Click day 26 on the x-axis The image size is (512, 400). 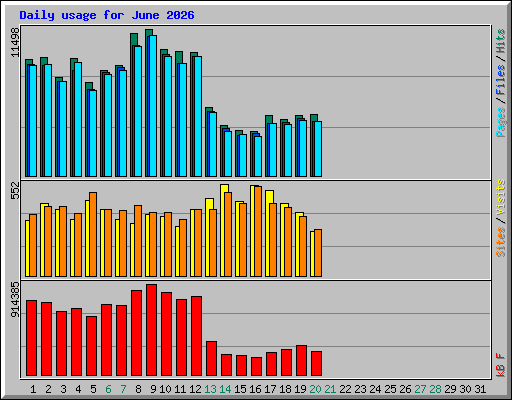point(405,389)
